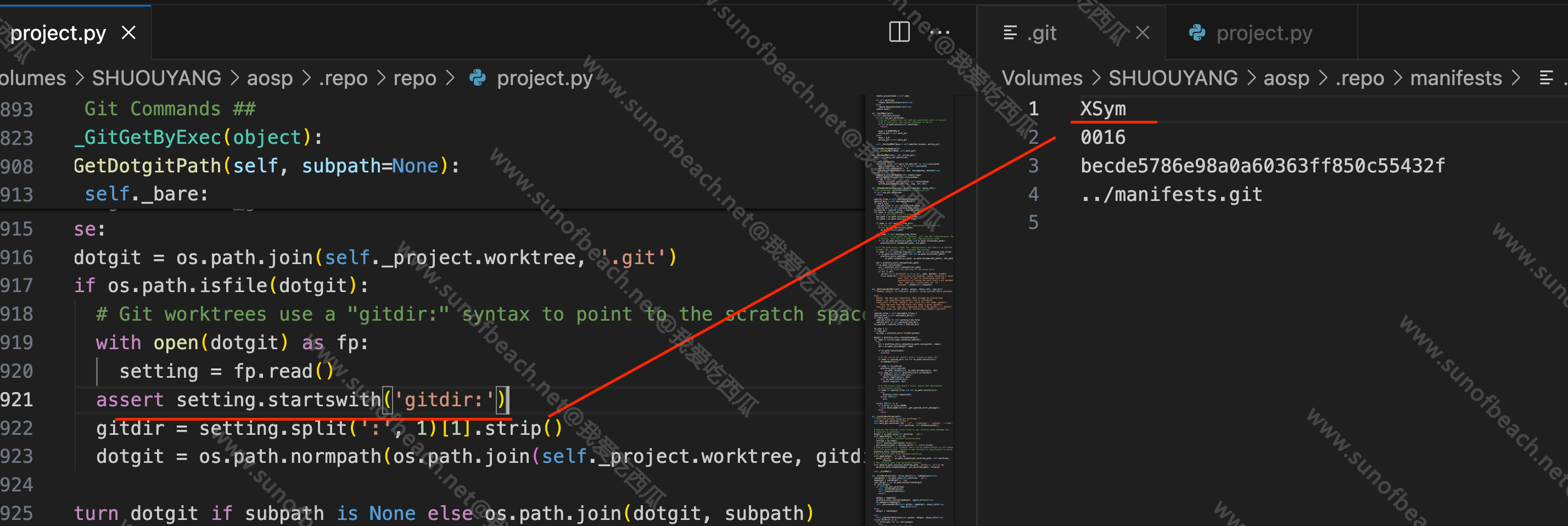Click the split editor icon
Screen dimensions: 1568x526
tap(898, 32)
